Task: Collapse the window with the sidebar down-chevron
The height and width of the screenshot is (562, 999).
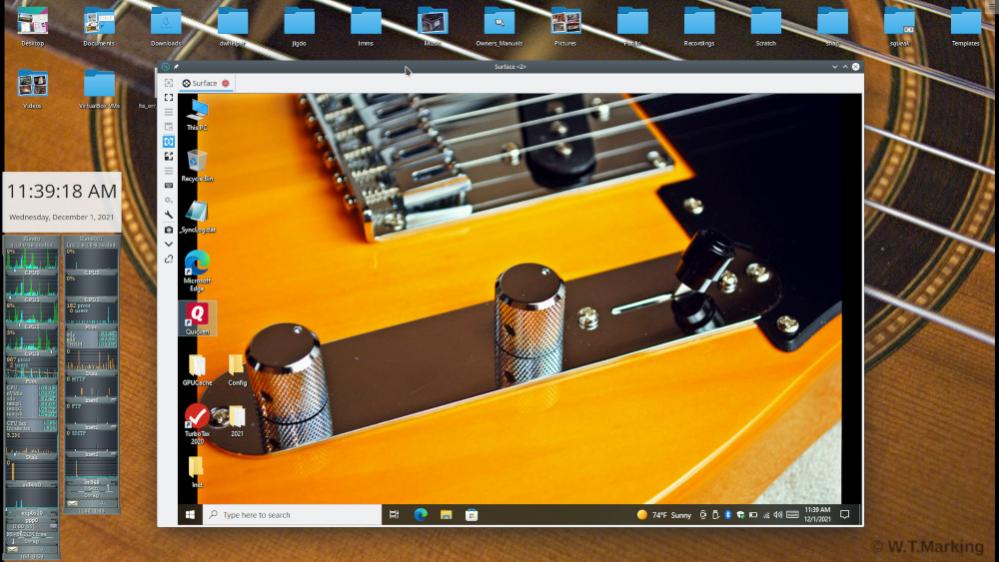Action: pos(168,244)
